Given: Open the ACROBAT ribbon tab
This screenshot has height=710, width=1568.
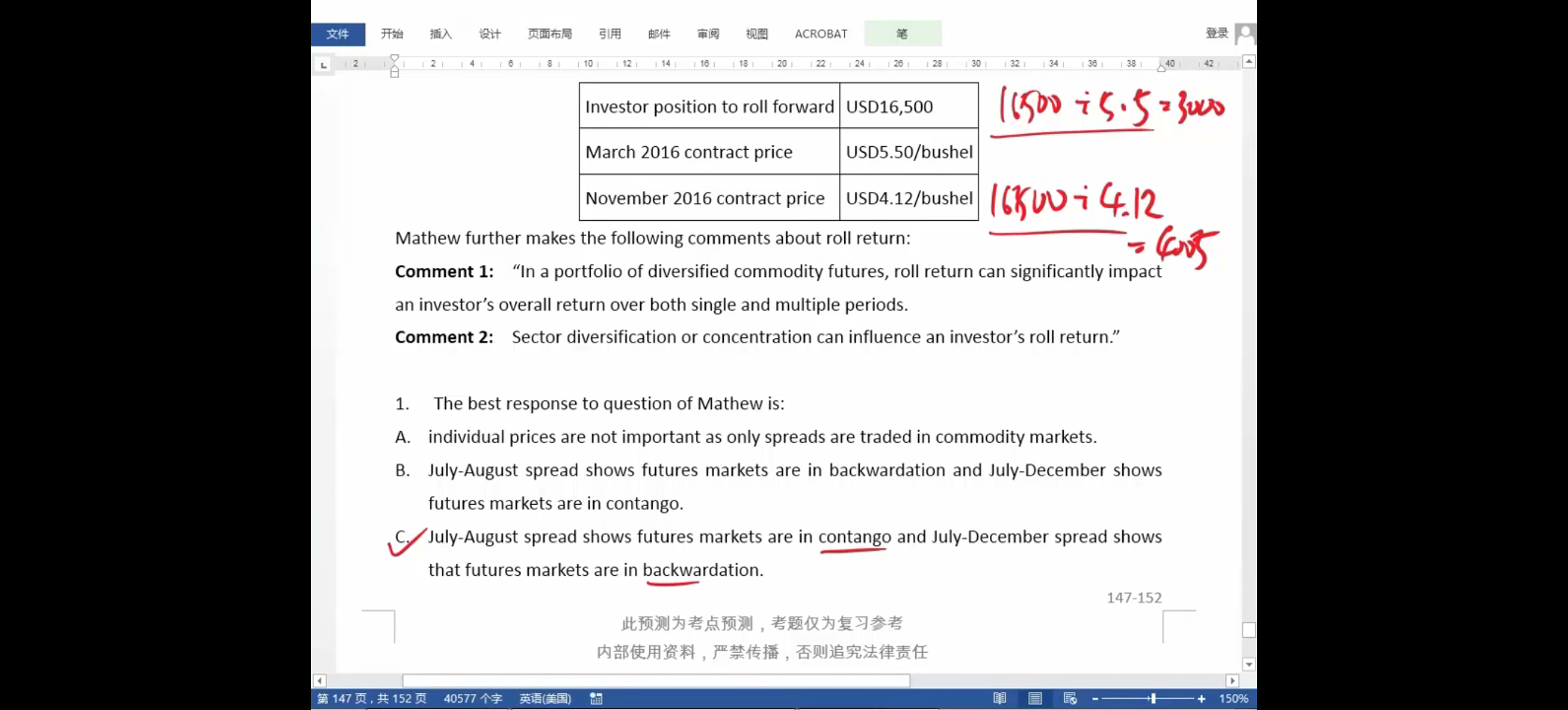Looking at the screenshot, I should click(821, 34).
